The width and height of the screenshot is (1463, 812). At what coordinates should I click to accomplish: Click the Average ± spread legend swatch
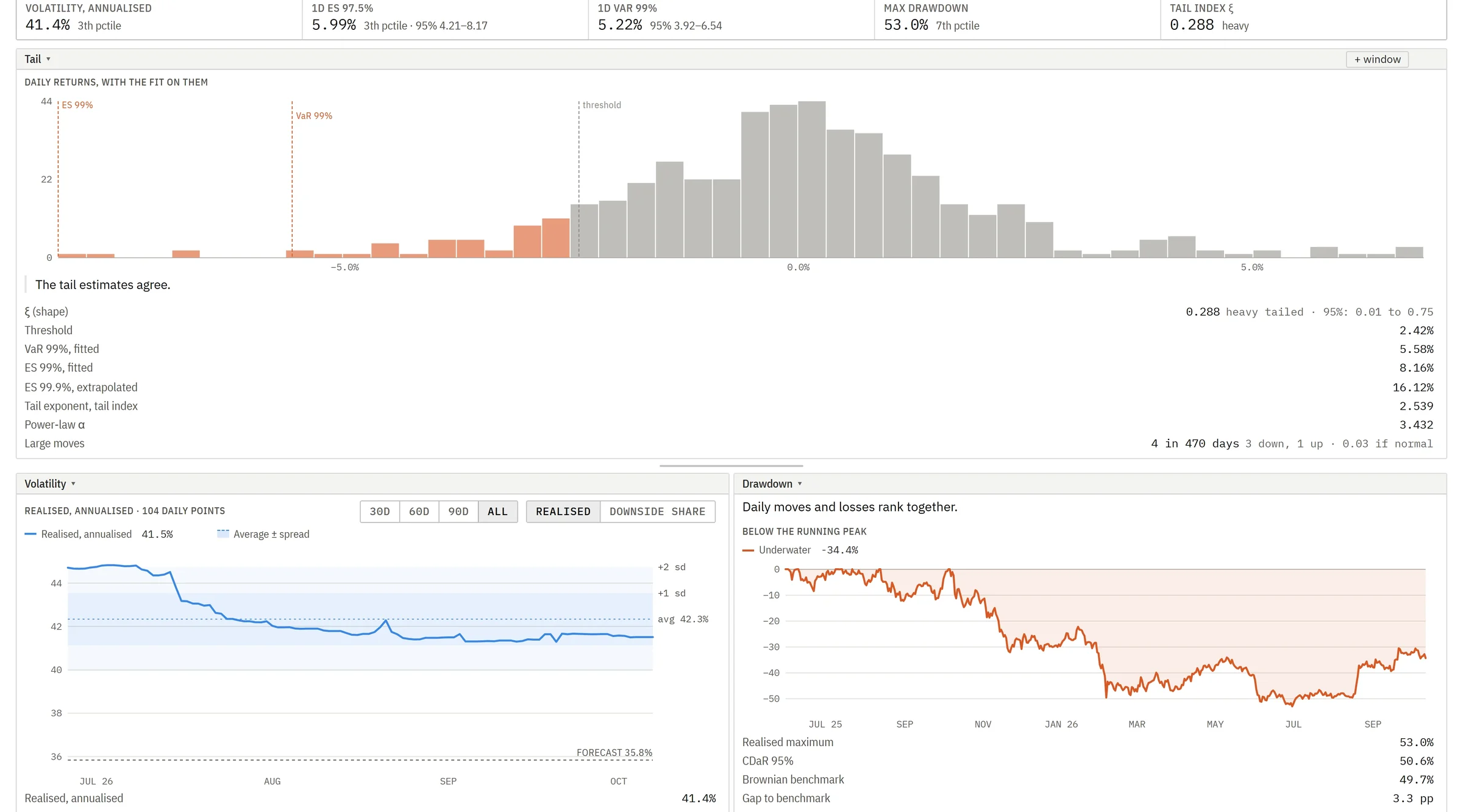click(x=223, y=534)
